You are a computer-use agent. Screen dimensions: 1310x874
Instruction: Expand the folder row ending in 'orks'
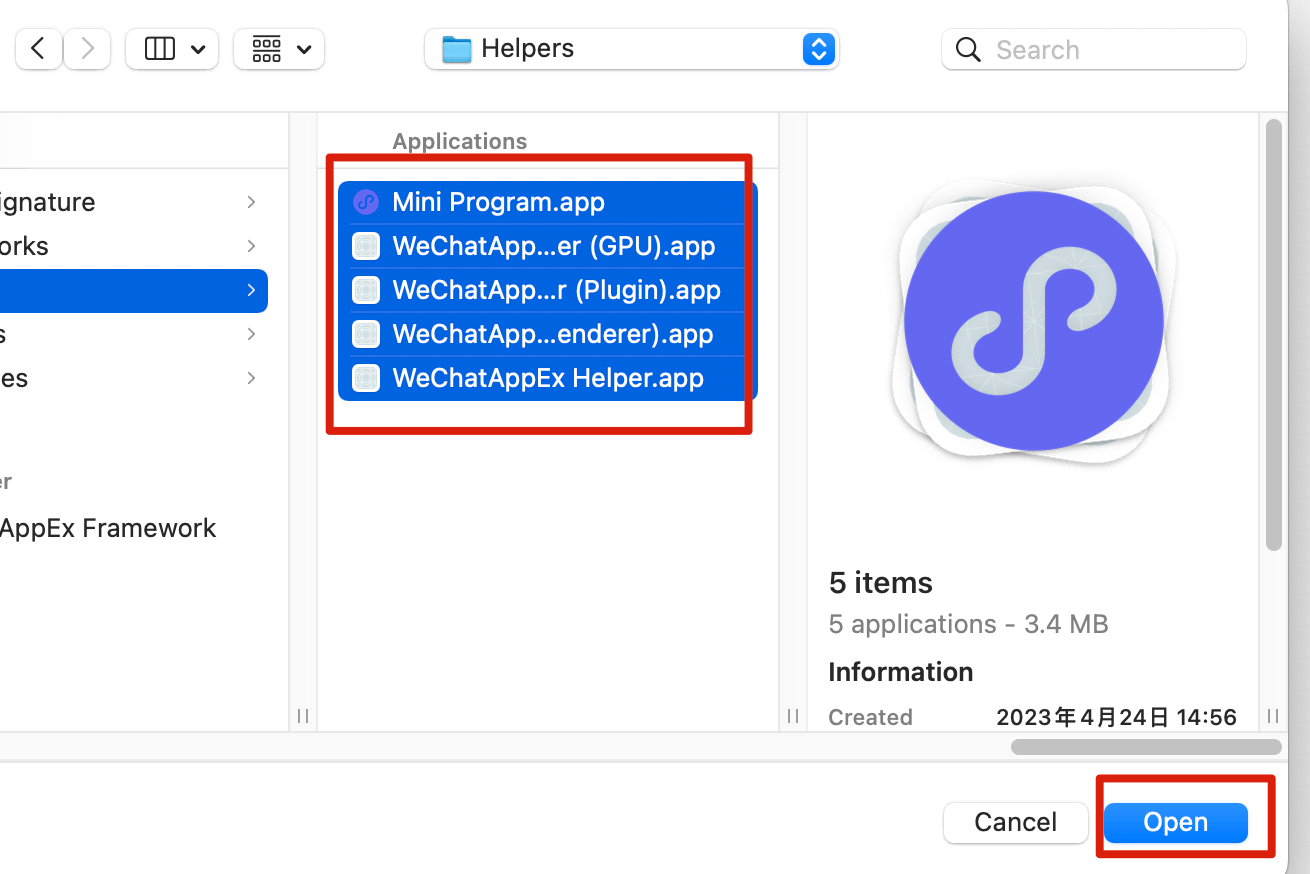click(x=251, y=246)
